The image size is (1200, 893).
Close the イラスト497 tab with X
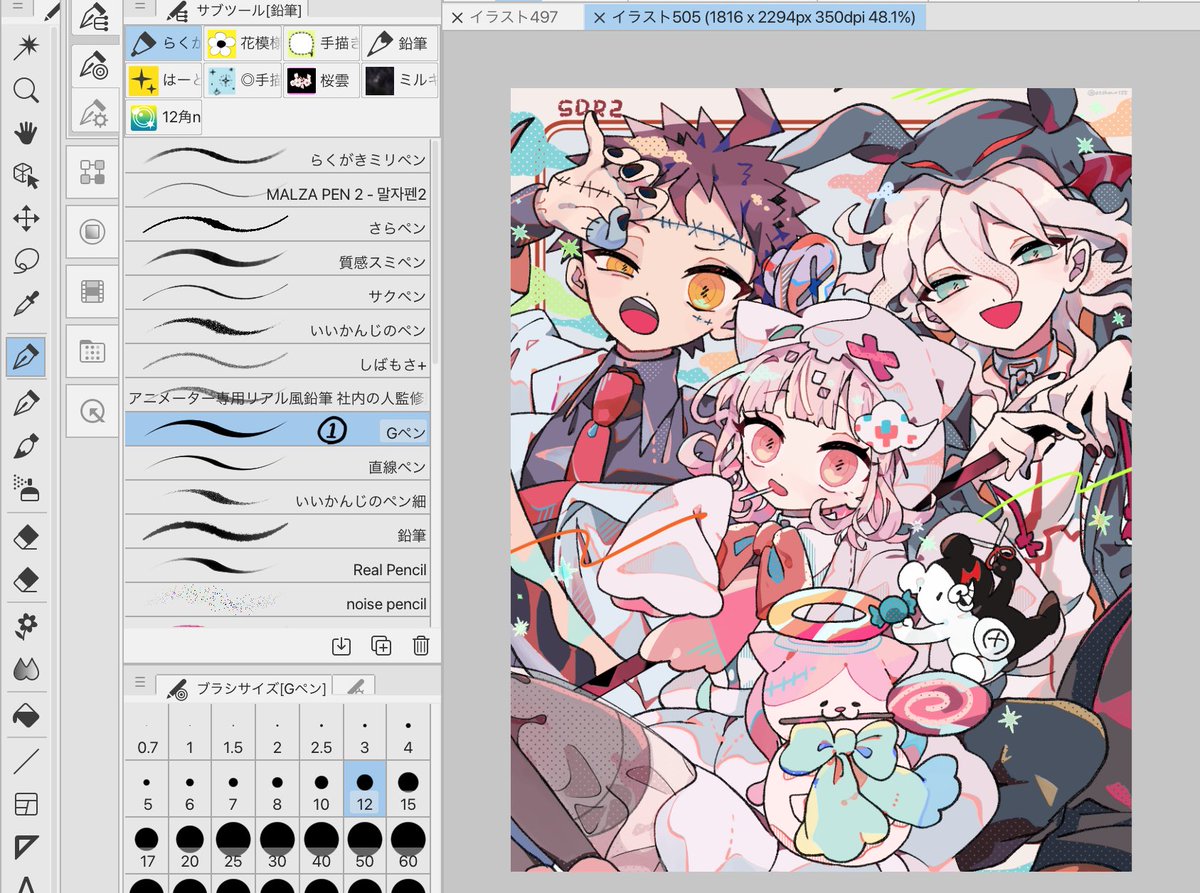[x=457, y=17]
